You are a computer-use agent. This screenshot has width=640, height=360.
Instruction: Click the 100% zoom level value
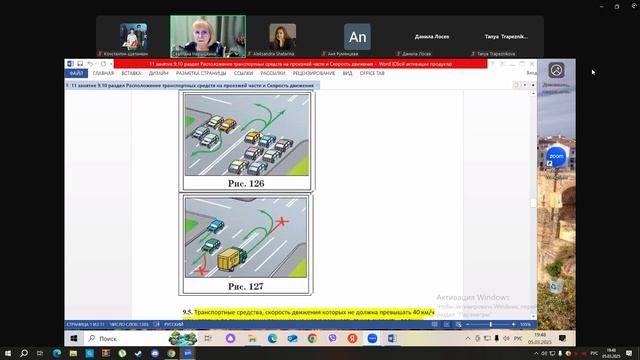tap(525, 324)
